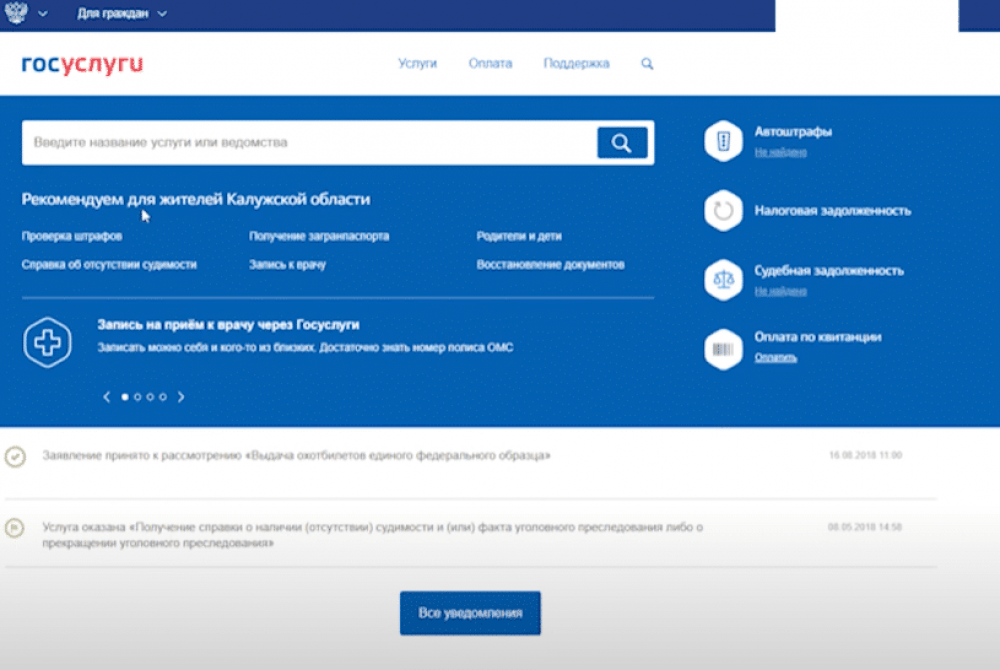
Task: Click the checkmark status icon for охотбилетов notification
Action: [15, 456]
